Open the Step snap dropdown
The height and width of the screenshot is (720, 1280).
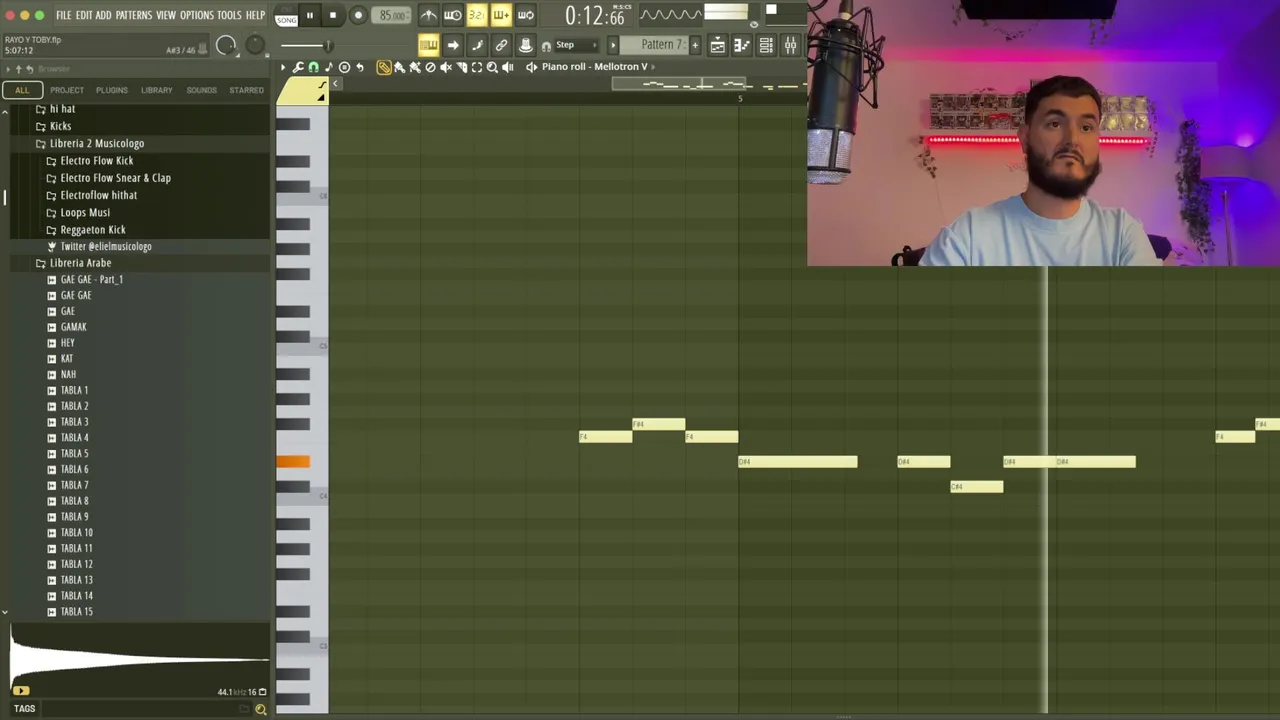(x=576, y=45)
